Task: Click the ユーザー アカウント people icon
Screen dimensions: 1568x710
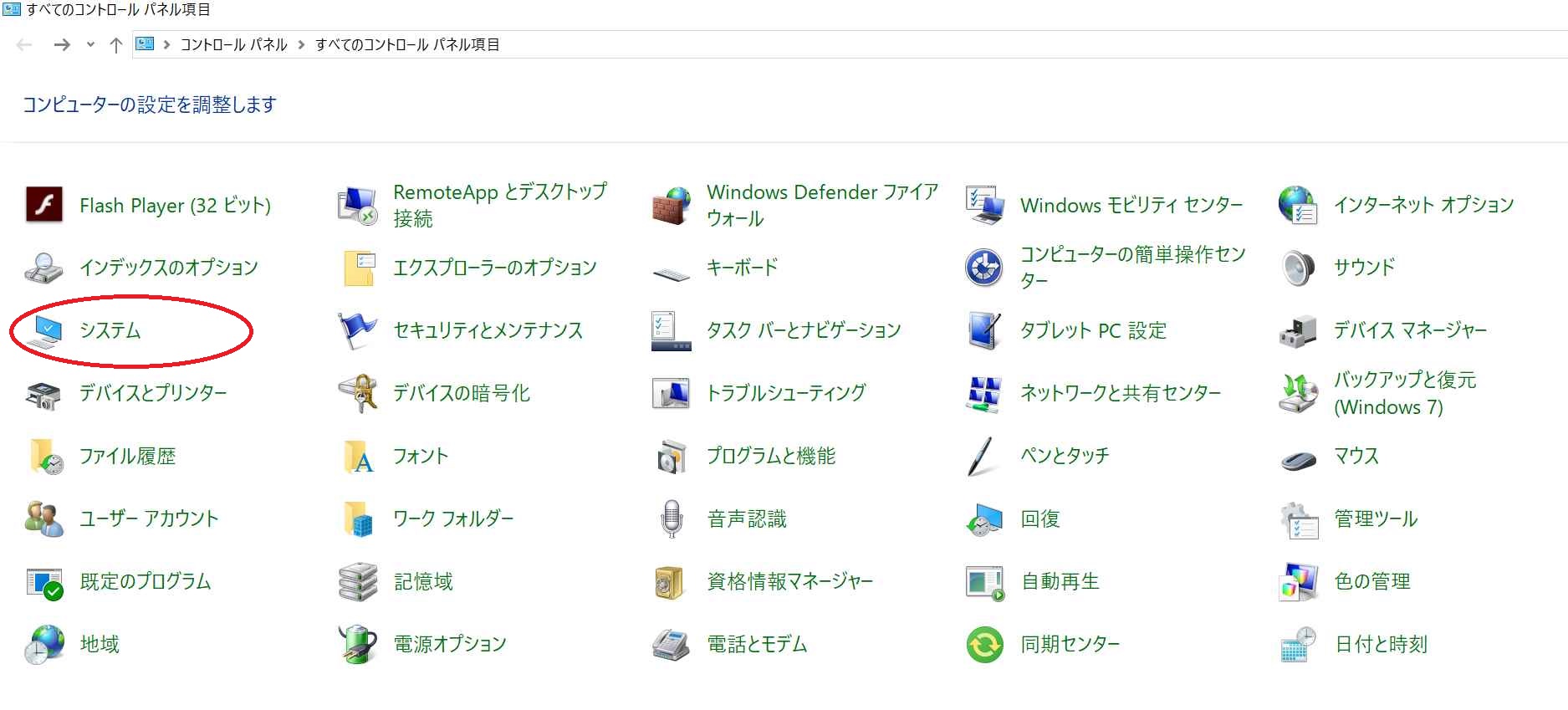Action: (x=43, y=519)
